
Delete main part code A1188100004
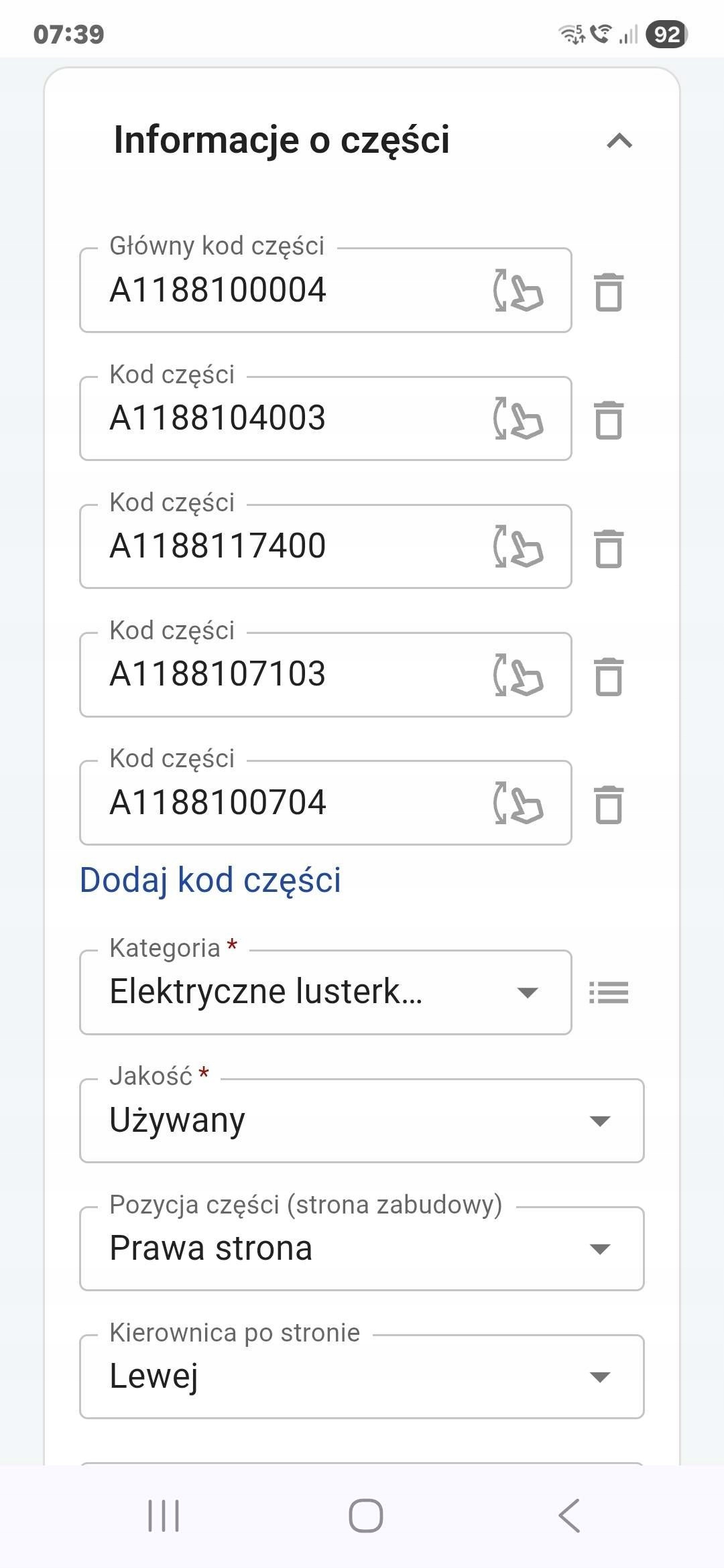coord(609,292)
